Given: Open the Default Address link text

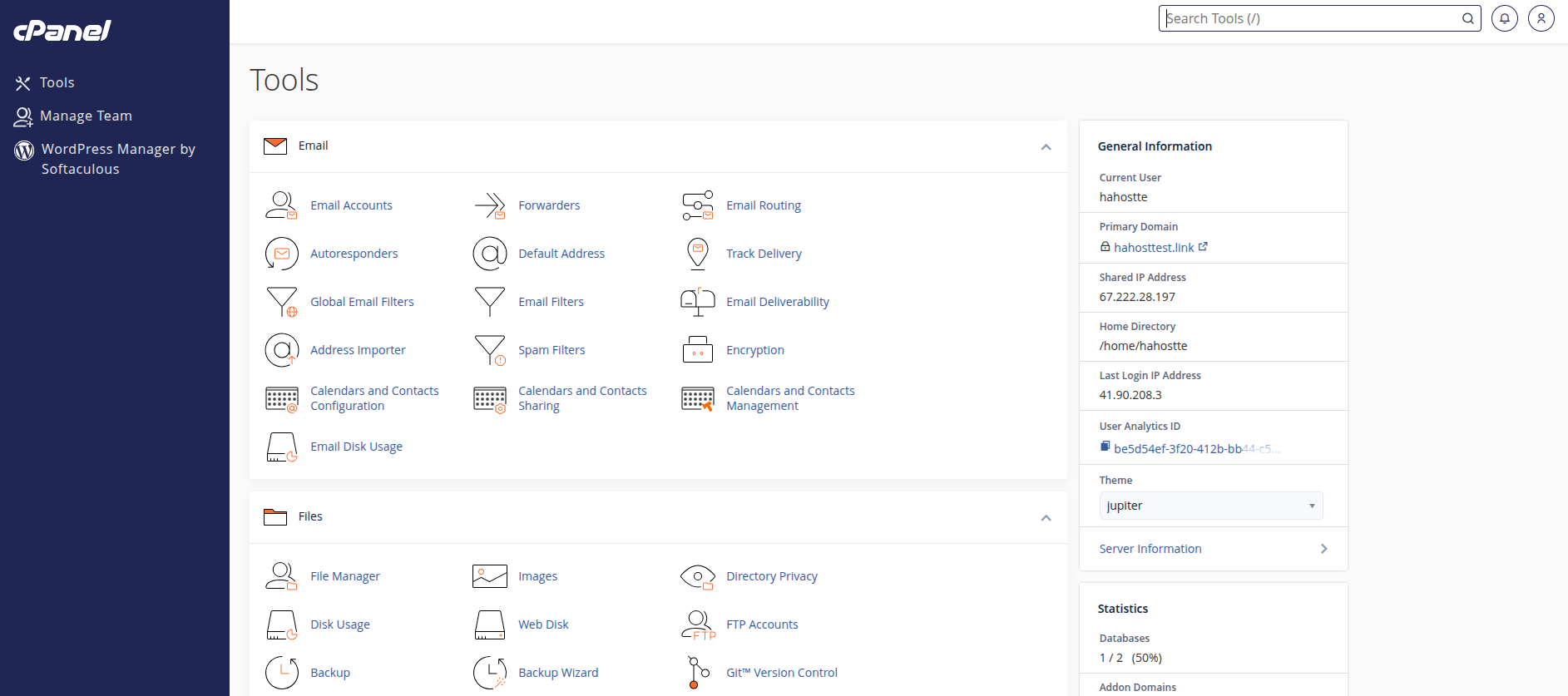Looking at the screenshot, I should coord(561,254).
